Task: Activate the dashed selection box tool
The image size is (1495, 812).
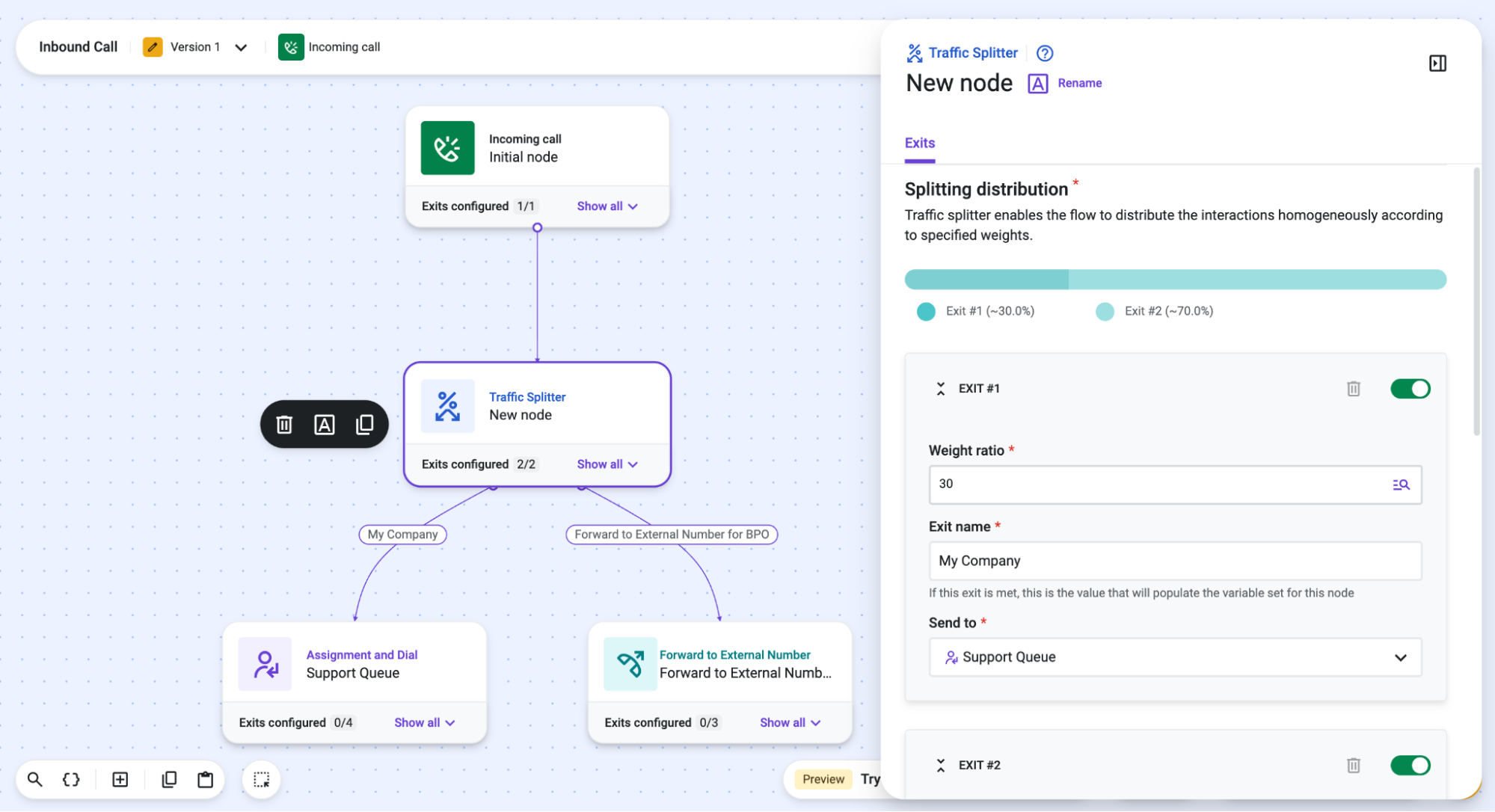Action: [x=261, y=779]
